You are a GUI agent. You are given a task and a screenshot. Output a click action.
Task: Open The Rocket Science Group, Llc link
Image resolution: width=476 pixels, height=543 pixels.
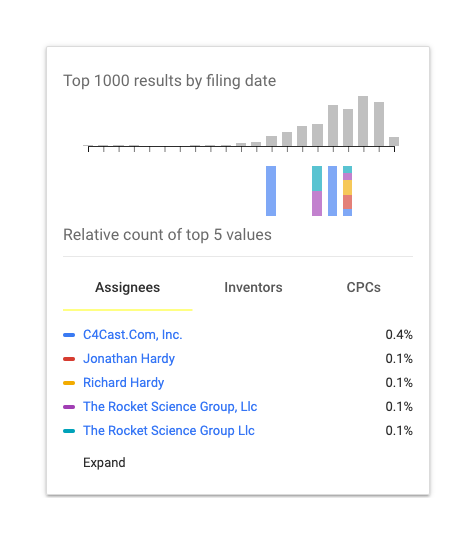tap(170, 407)
